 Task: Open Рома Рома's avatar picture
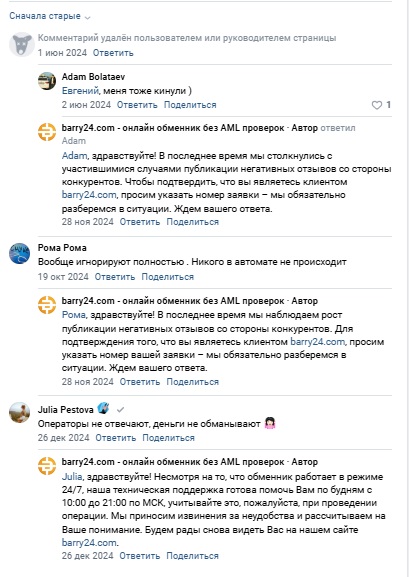(x=20, y=253)
